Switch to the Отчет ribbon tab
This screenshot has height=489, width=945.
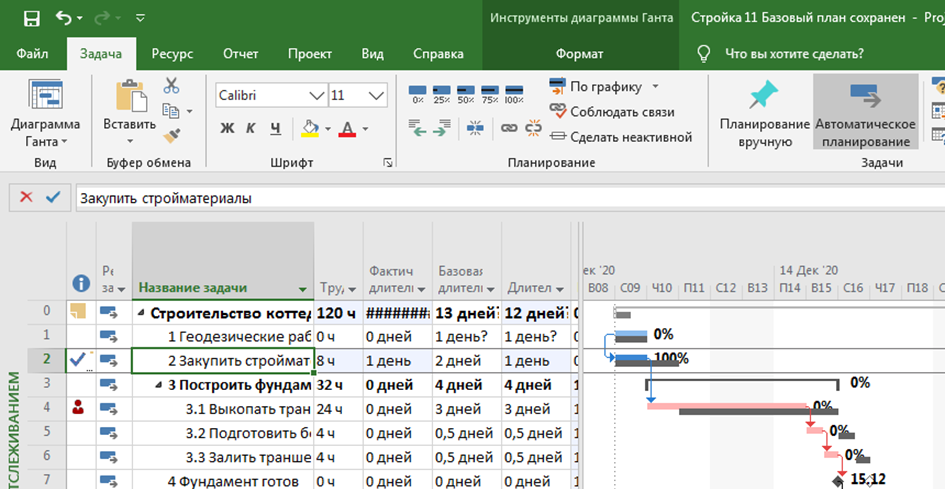240,54
